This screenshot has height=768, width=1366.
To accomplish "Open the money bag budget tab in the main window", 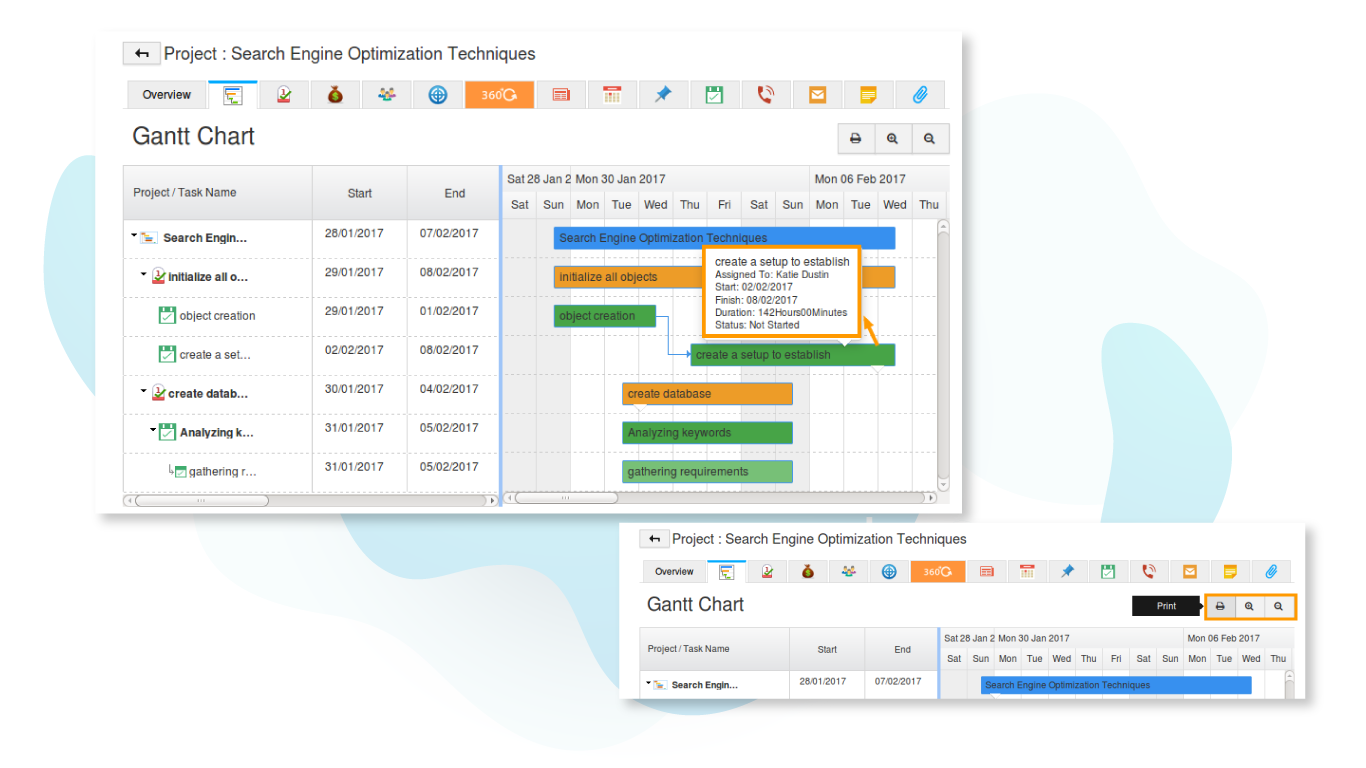I will (x=335, y=95).
